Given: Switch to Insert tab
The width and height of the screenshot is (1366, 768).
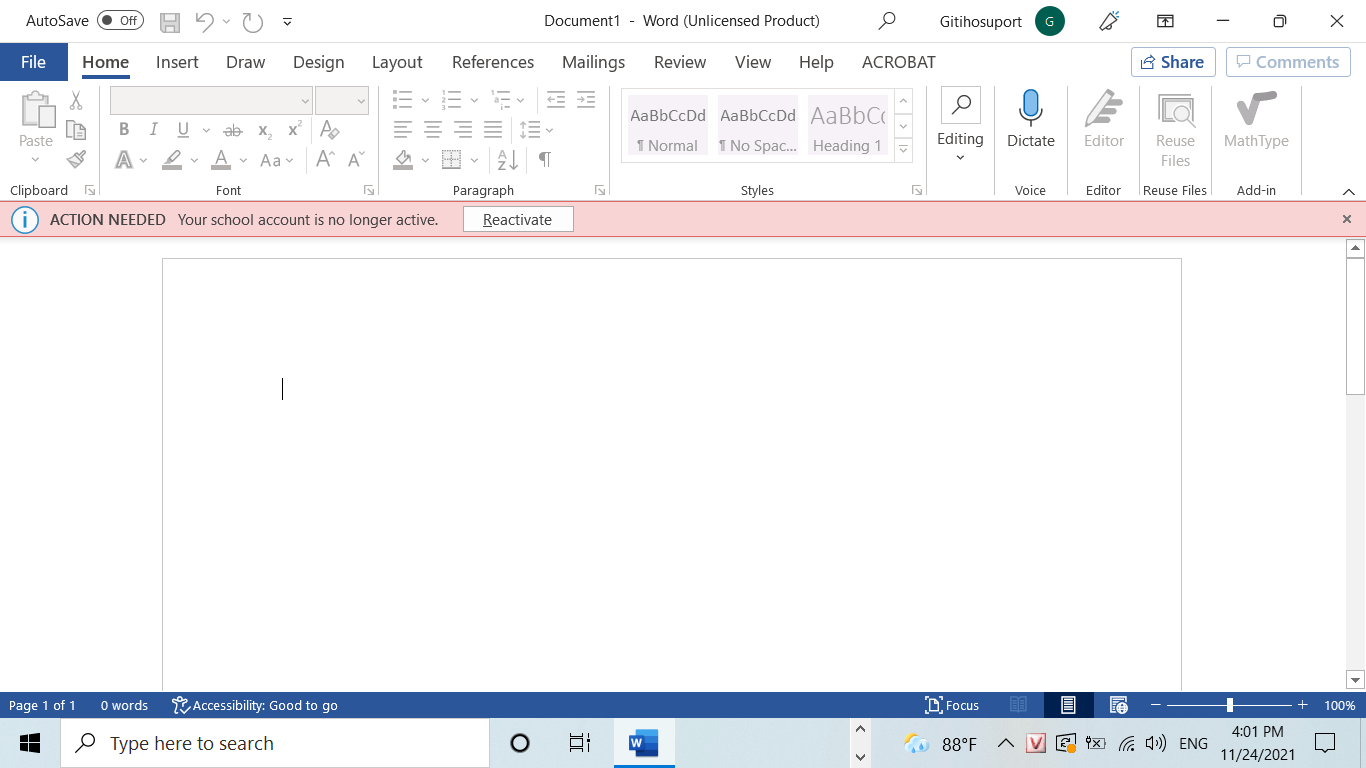Looking at the screenshot, I should pyautogui.click(x=177, y=62).
